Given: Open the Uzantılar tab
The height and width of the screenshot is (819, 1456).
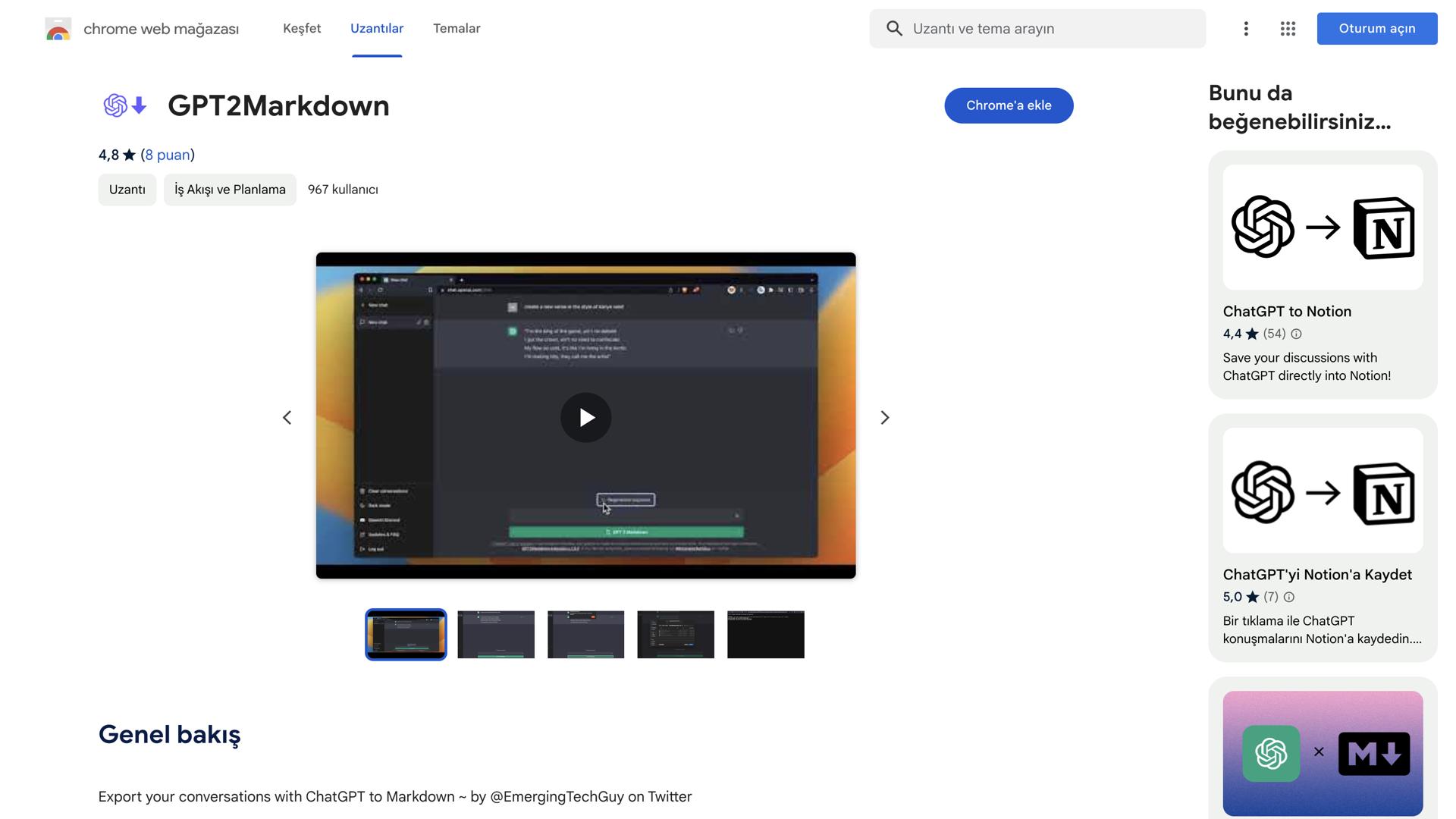Looking at the screenshot, I should (377, 29).
